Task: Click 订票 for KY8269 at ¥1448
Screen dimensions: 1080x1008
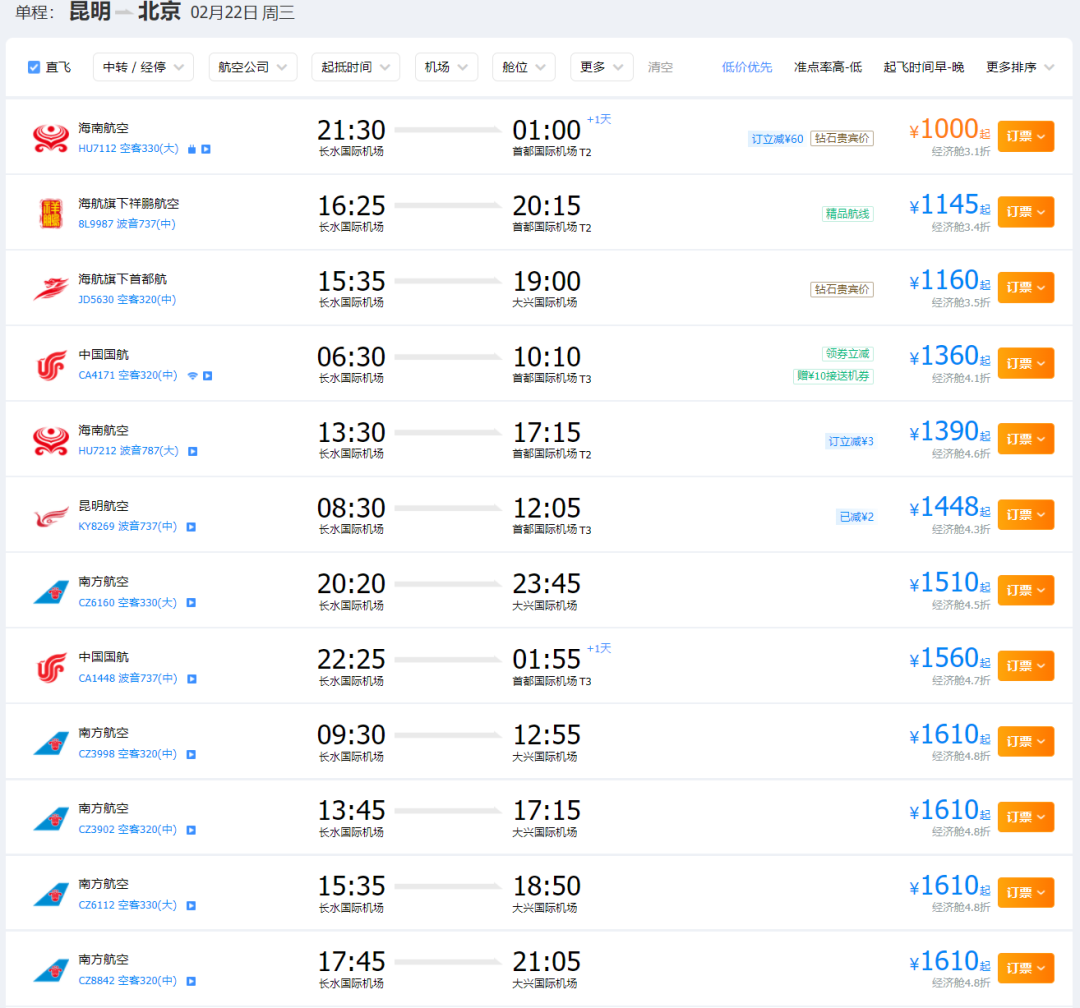Action: (x=1026, y=515)
